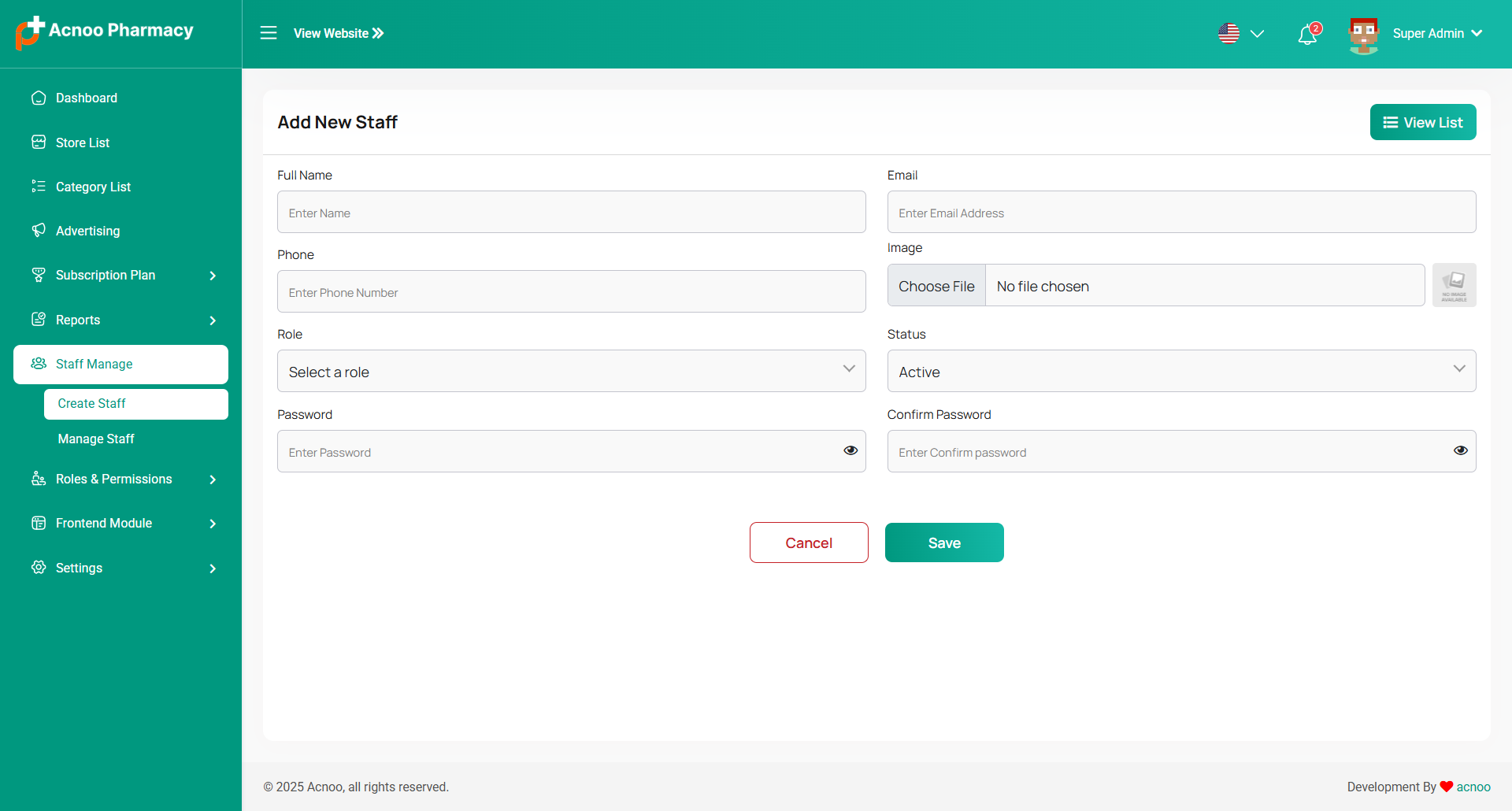Click the US flag language icon

[1228, 33]
